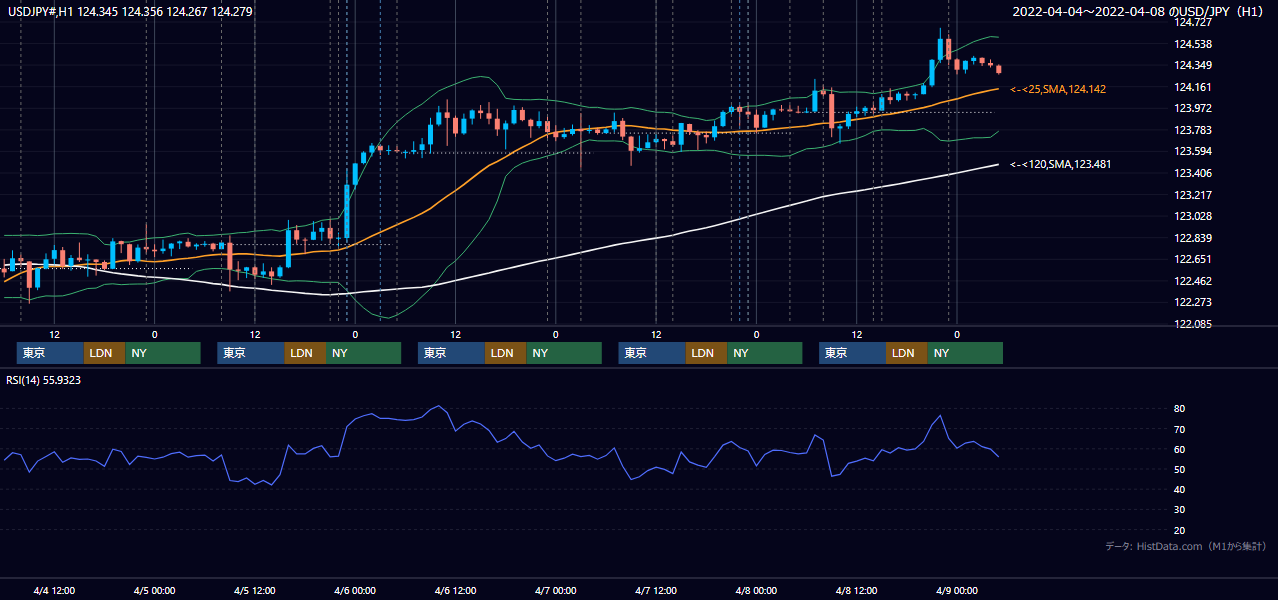Click price axis value 122.839
This screenshot has height=600, width=1278.
(1192, 238)
